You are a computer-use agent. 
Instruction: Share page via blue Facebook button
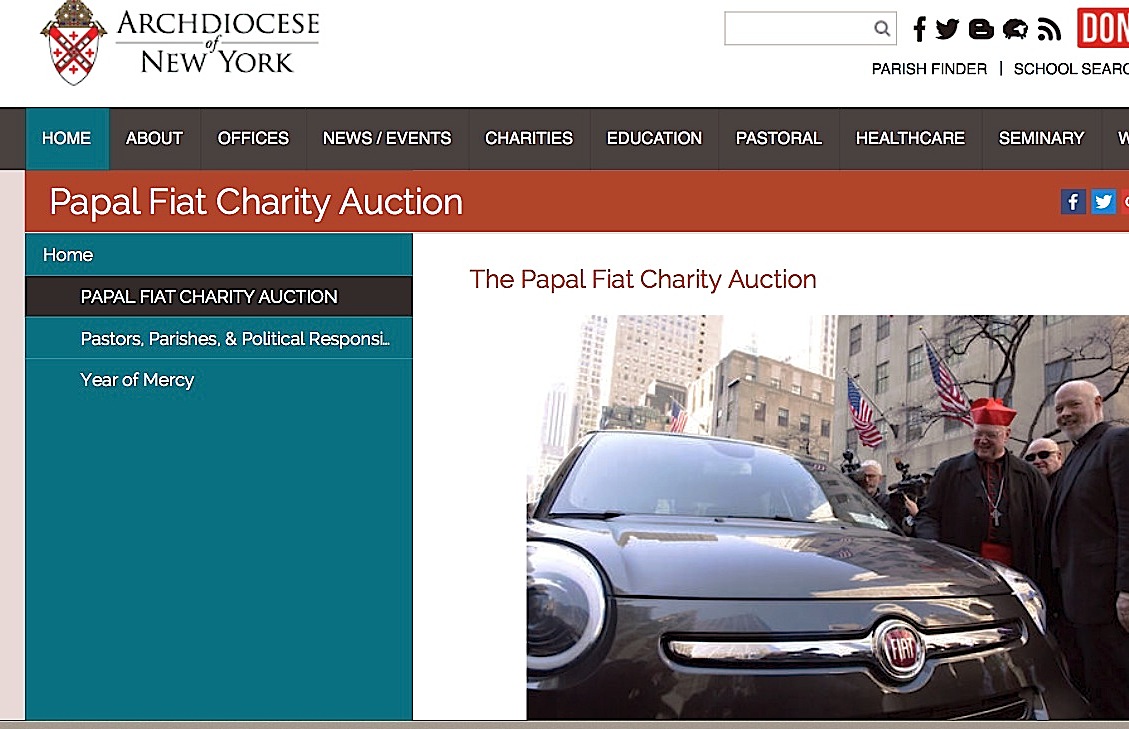1073,202
